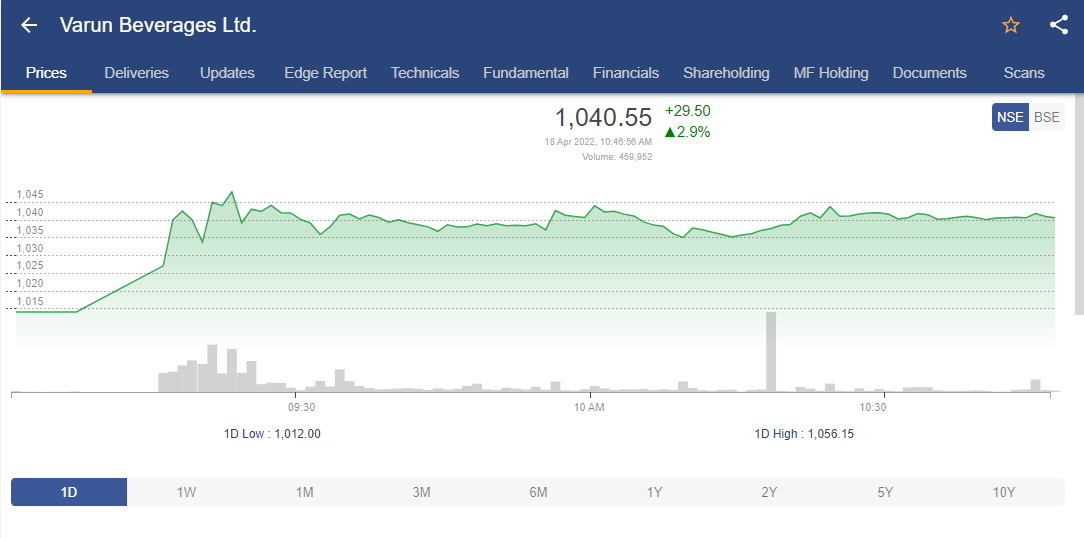This screenshot has width=1084, height=538.
Task: Open the Deliveries tab
Action: tap(136, 73)
